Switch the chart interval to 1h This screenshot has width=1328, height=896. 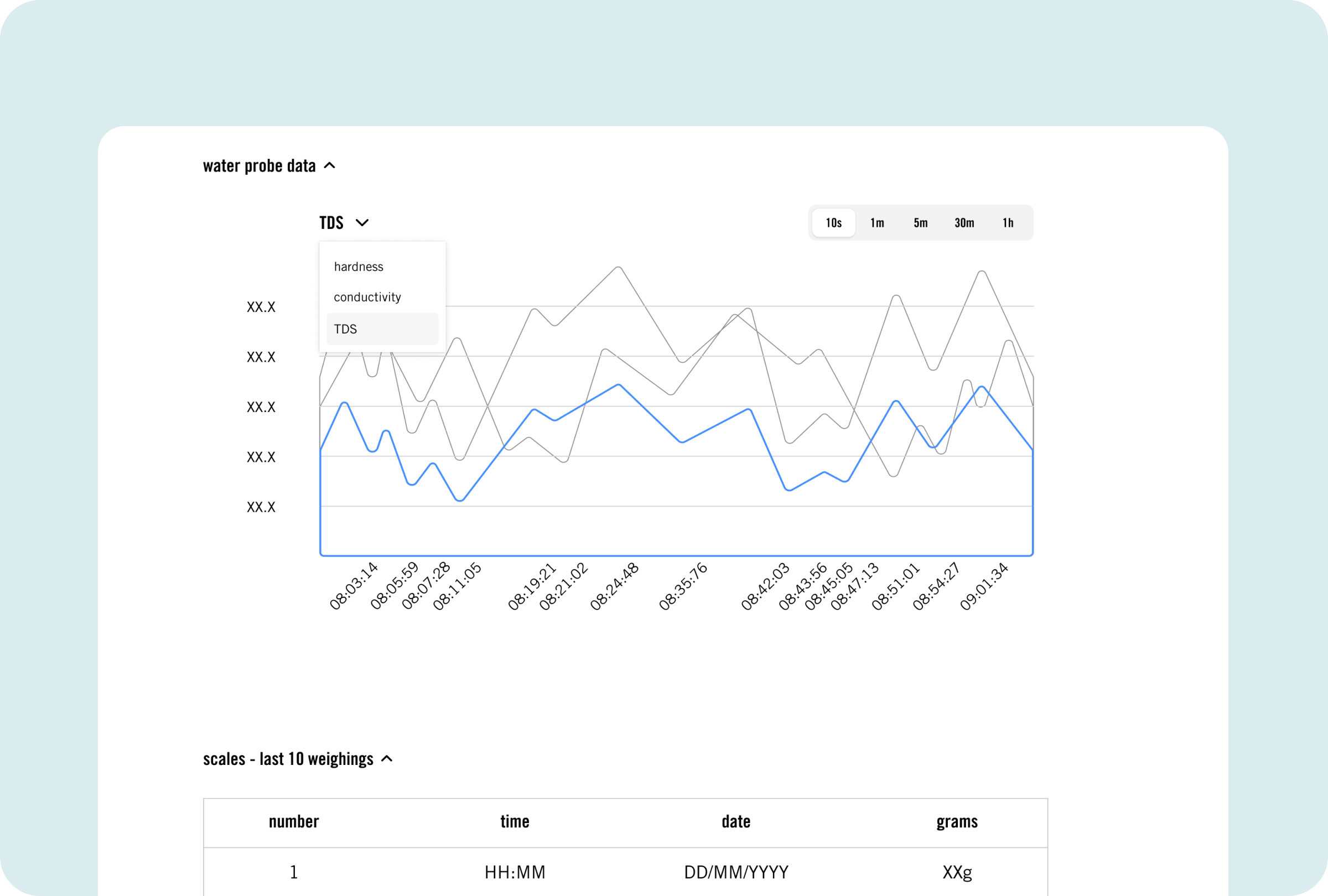click(x=1008, y=223)
